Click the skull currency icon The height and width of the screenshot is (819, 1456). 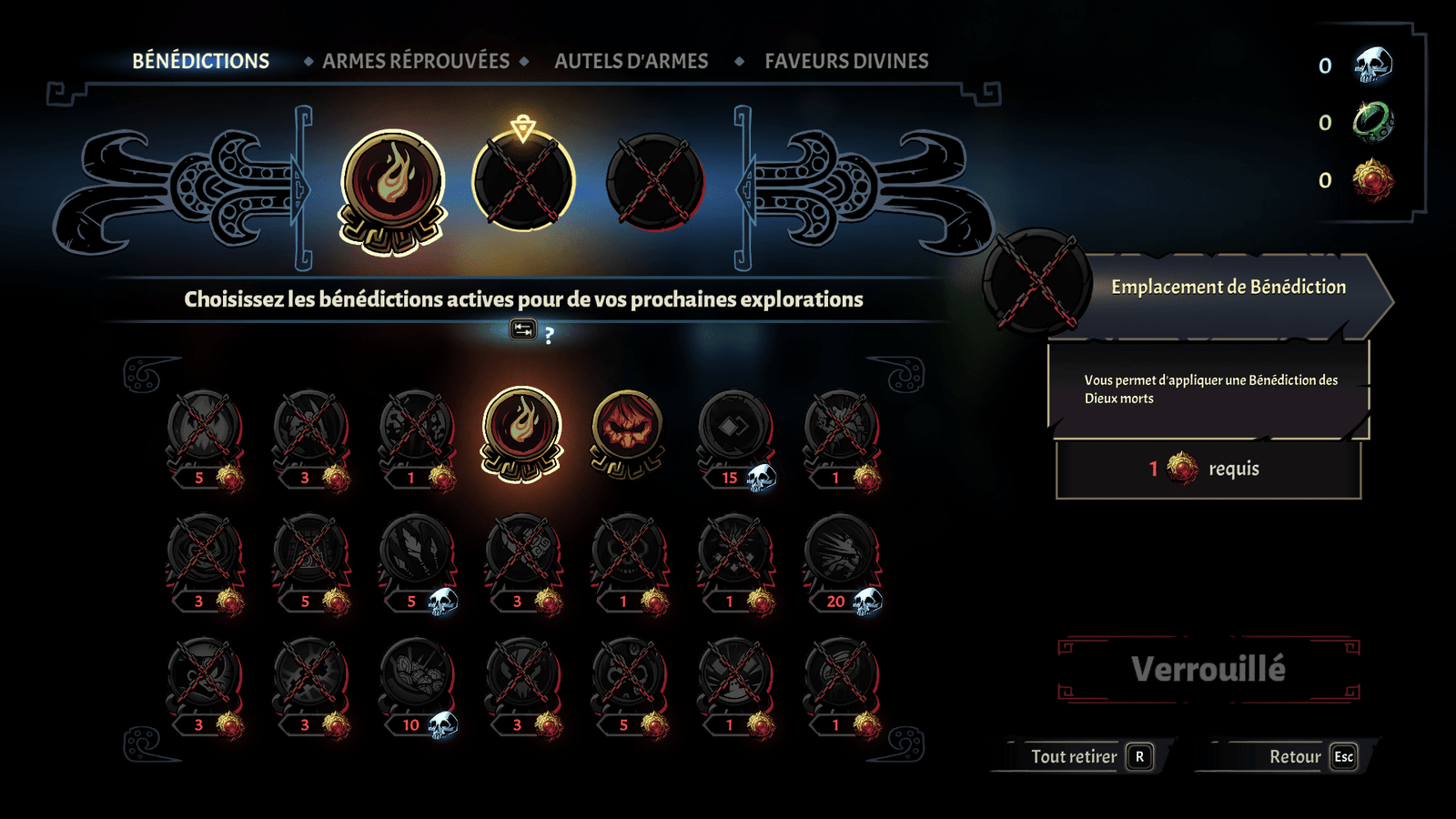(1373, 66)
